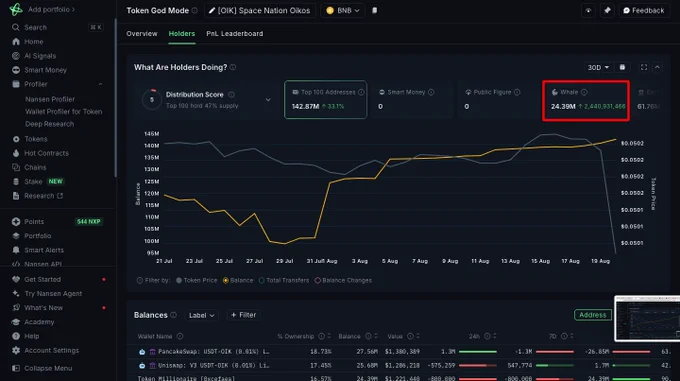Image resolution: width=680 pixels, height=381 pixels.
Task: Click the PancakeSwap 24h green change bar
Action: tap(477, 352)
